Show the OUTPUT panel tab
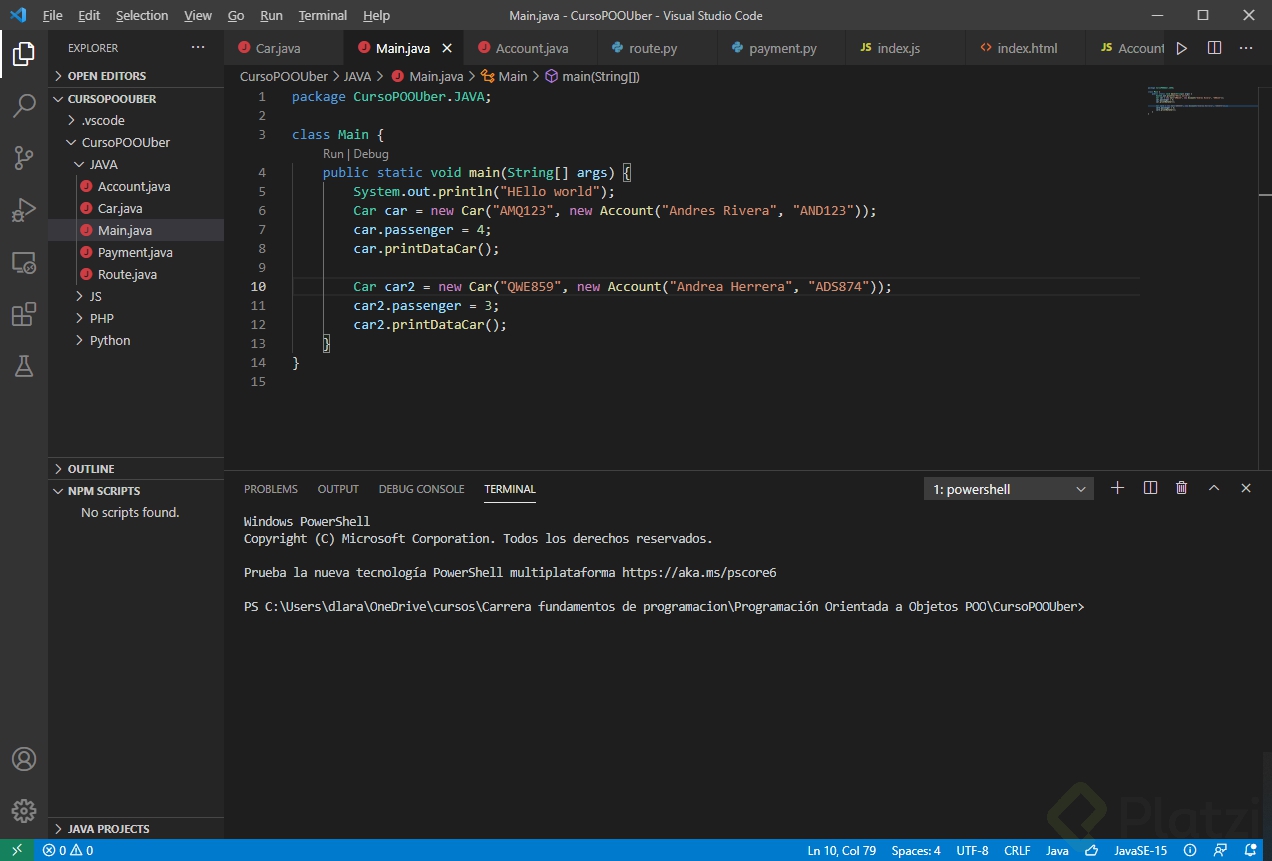 pos(338,489)
